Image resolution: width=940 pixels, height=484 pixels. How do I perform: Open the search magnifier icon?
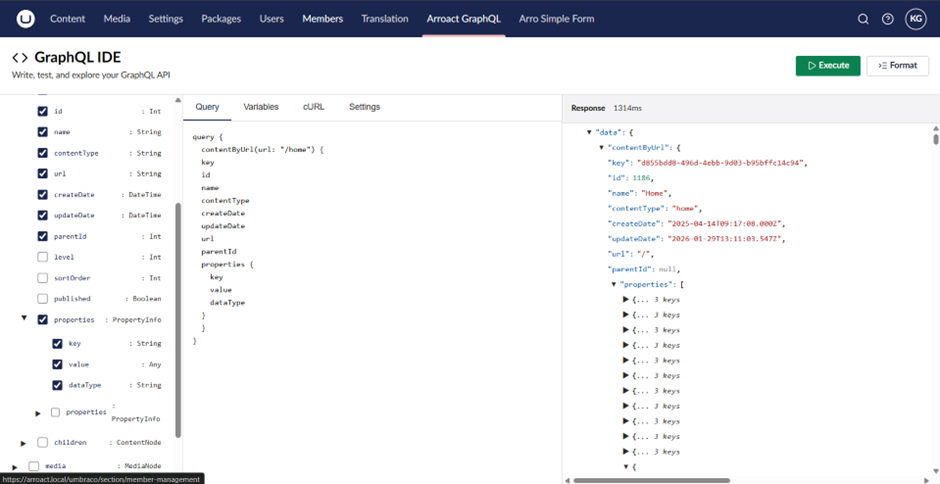pyautogui.click(x=863, y=19)
